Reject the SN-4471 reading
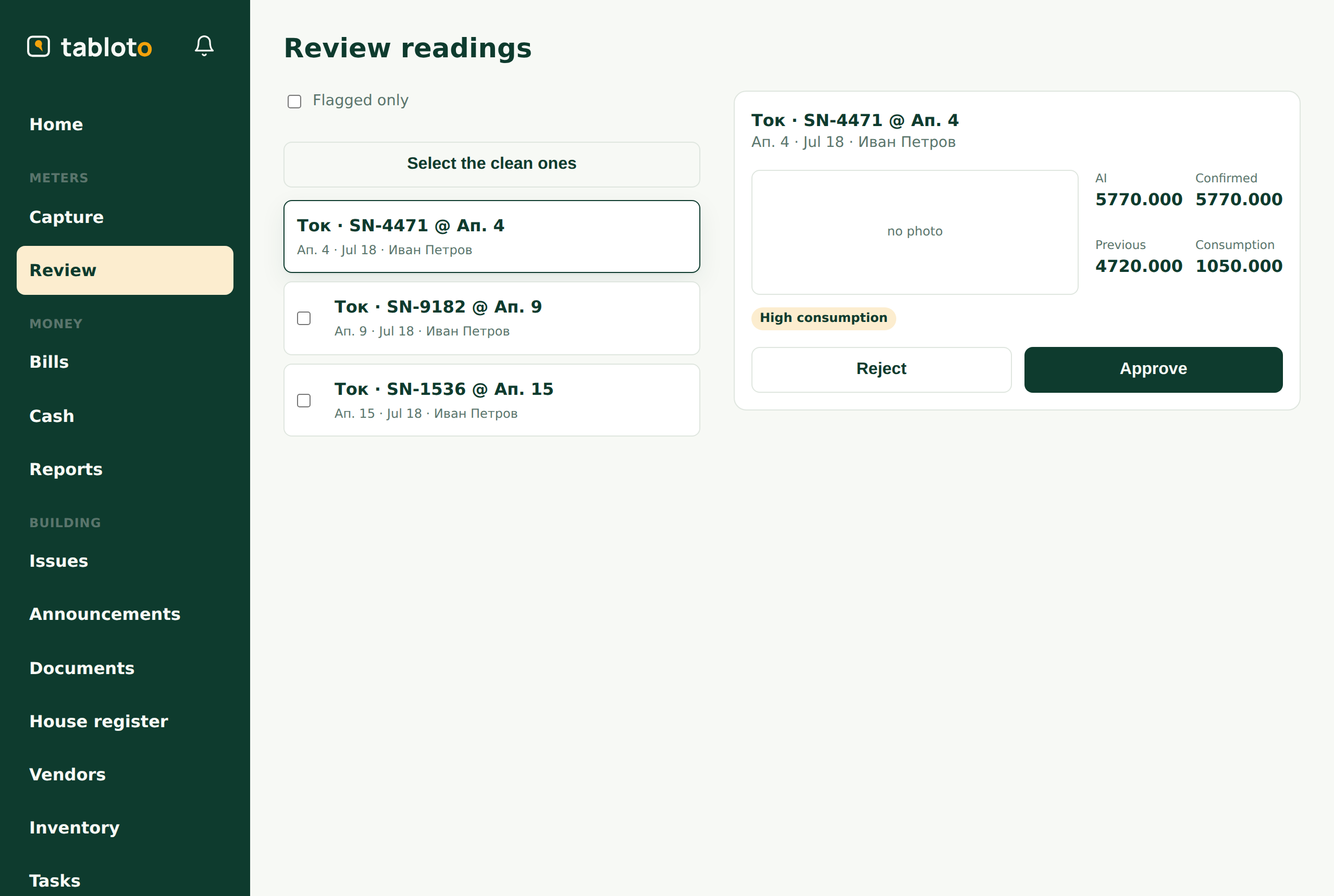Image resolution: width=1334 pixels, height=896 pixels. (881, 369)
